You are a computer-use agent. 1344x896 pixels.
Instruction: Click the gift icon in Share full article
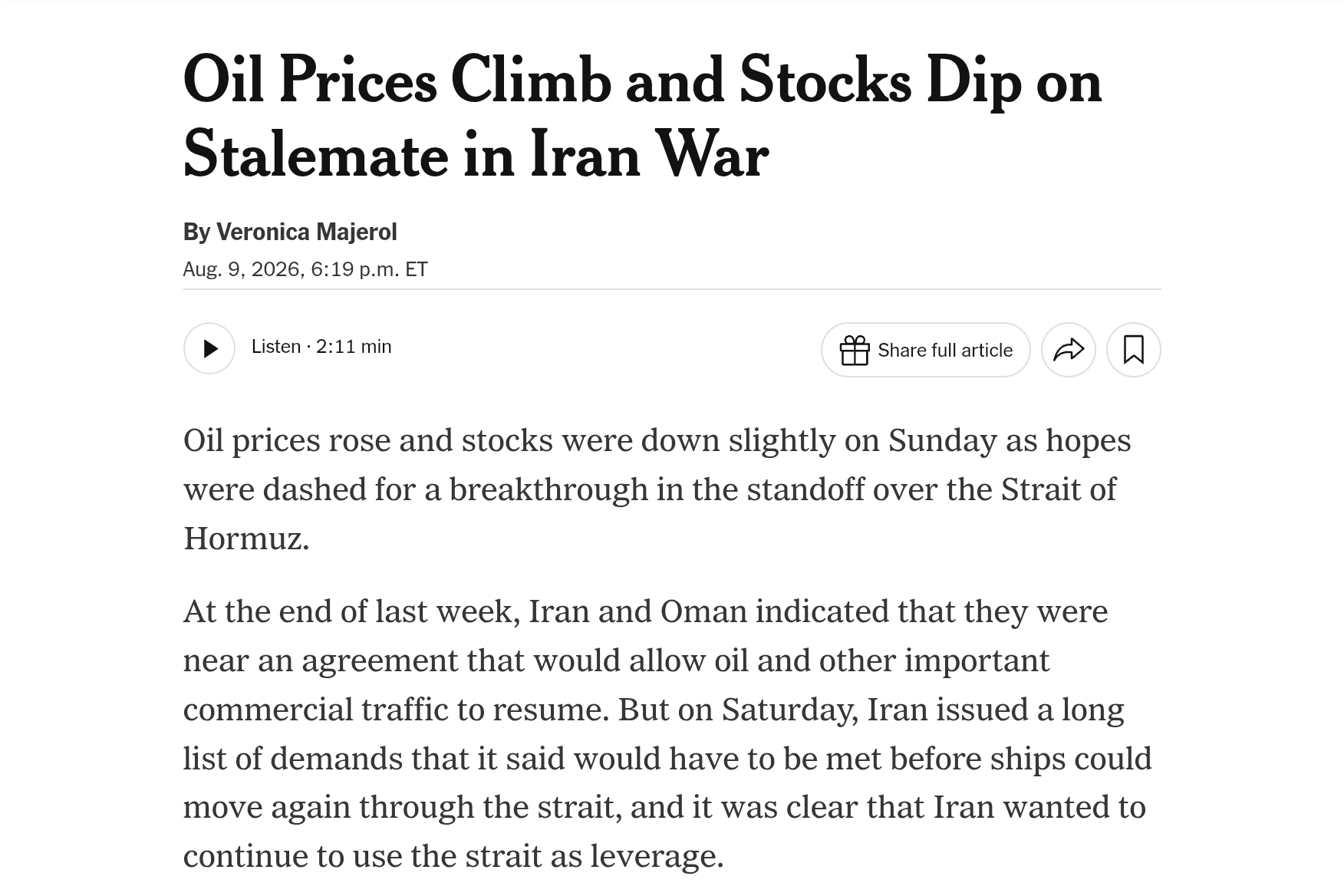coord(855,350)
